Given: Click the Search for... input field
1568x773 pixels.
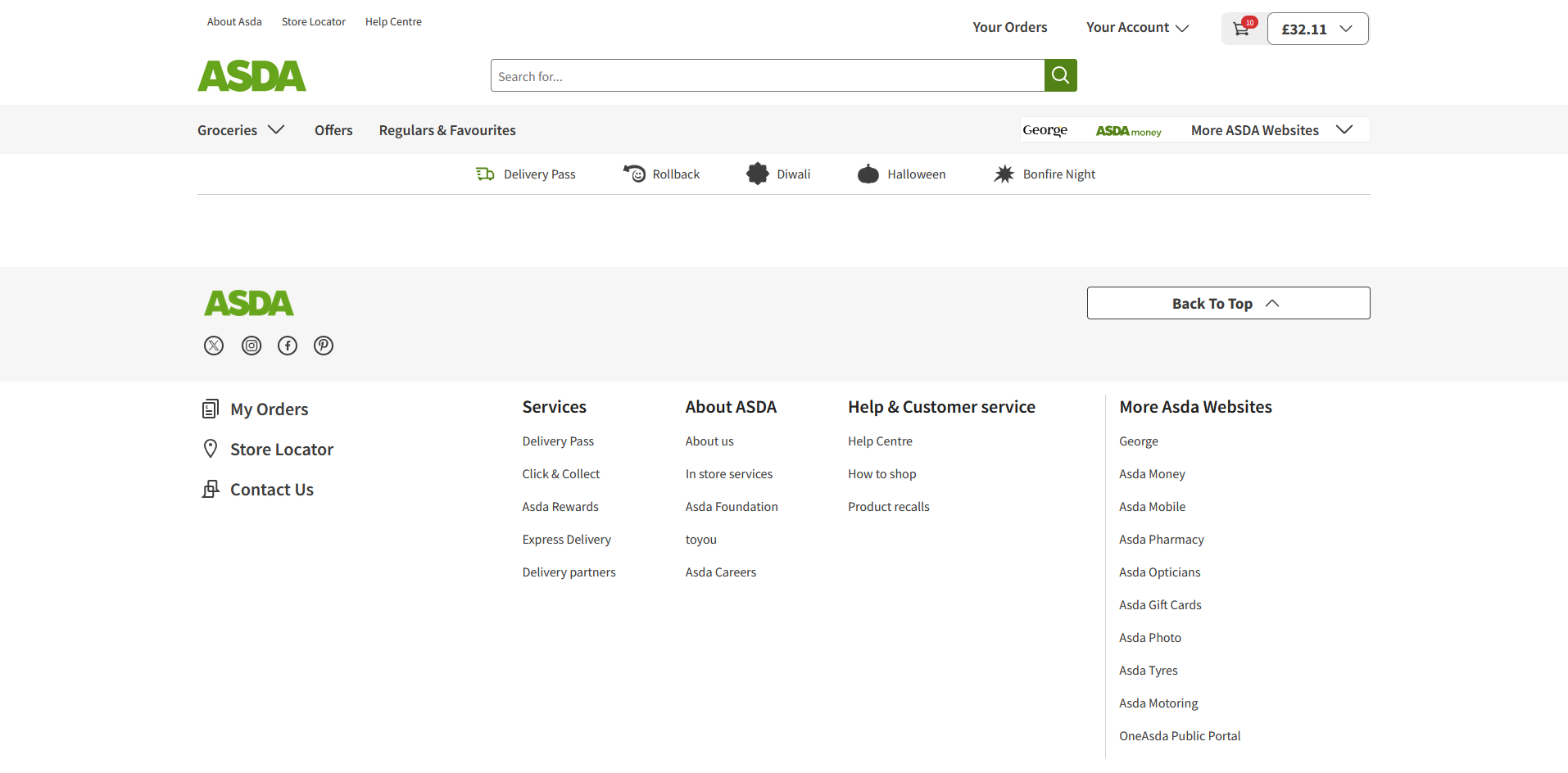Looking at the screenshot, I should click(x=767, y=76).
